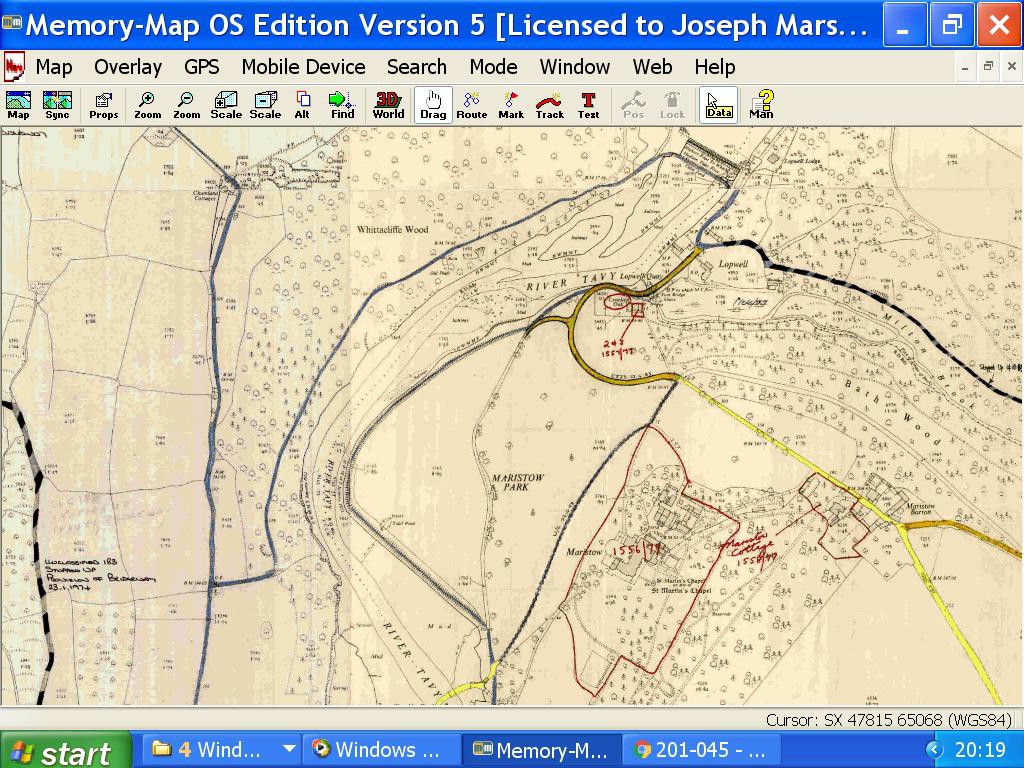Click the Alt map toggle icon

tap(302, 105)
